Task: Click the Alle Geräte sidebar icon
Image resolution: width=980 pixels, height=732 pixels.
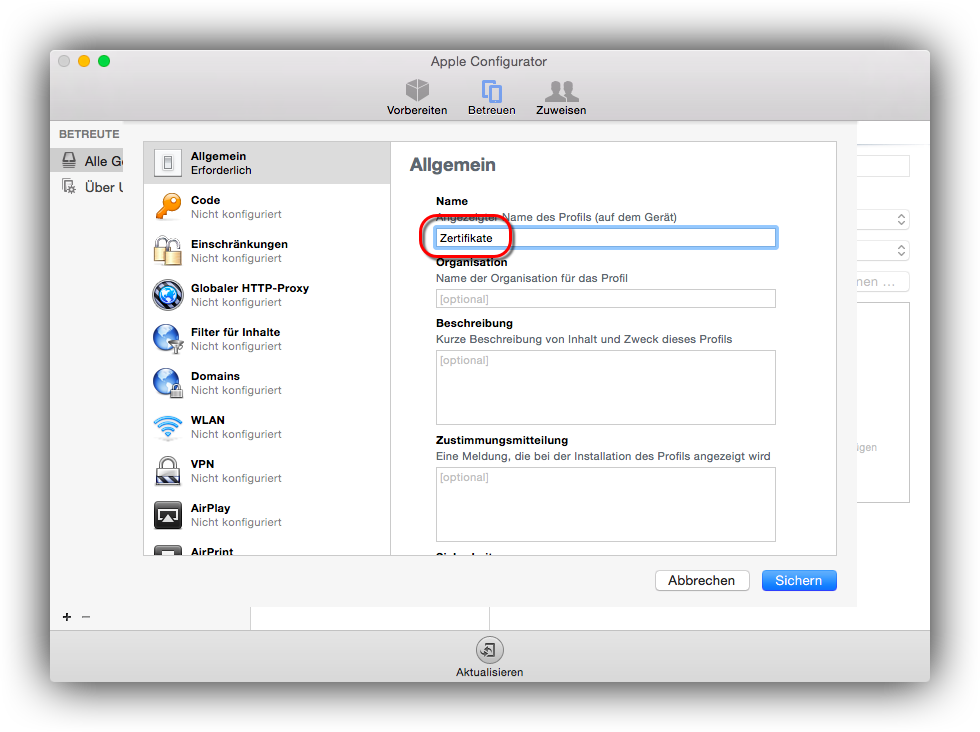Action: click(69, 161)
